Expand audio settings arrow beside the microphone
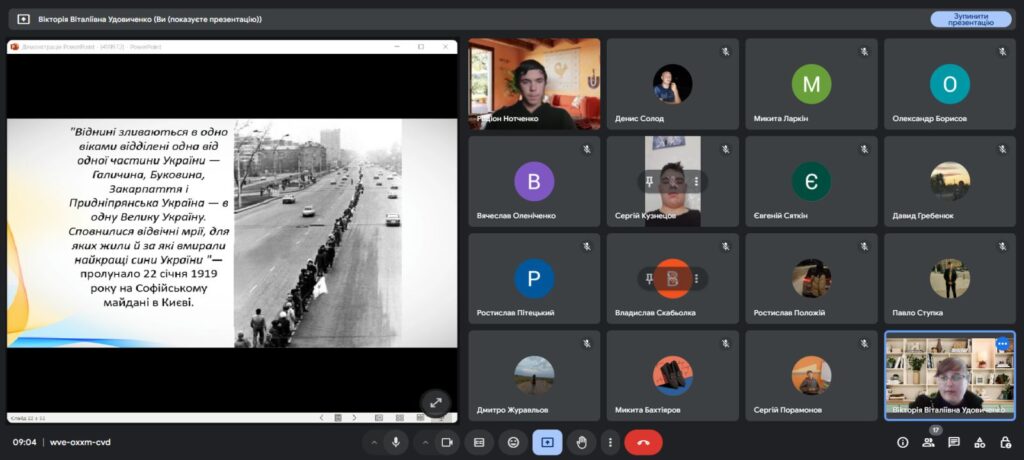 [374, 441]
